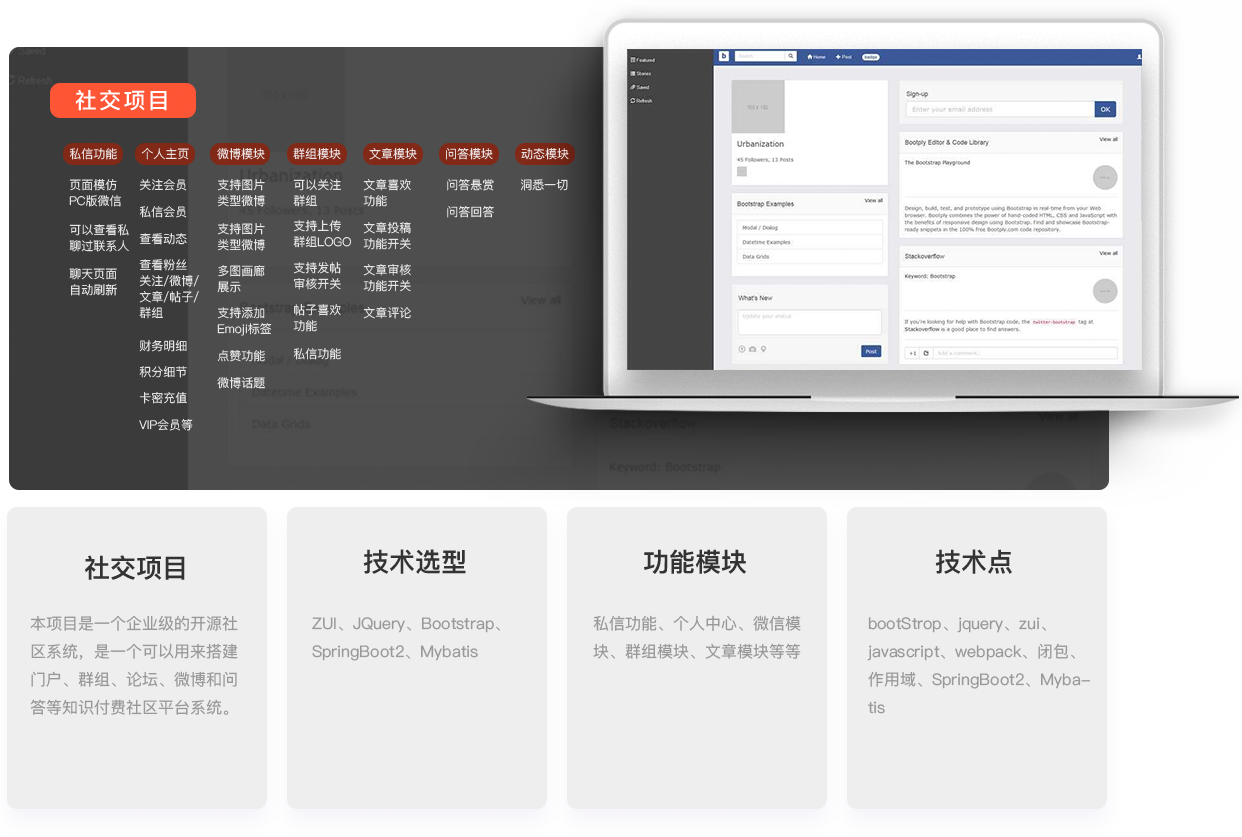Click the small gray square under followers
This screenshot has width=1242, height=837.
[742, 171]
